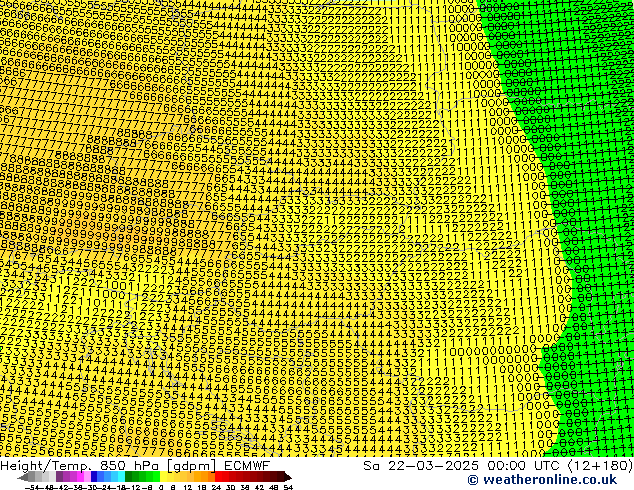Click the Height/Temp. 850 hPa ECMWF title
Viewport: 634px width, 490px height.
[135, 465]
